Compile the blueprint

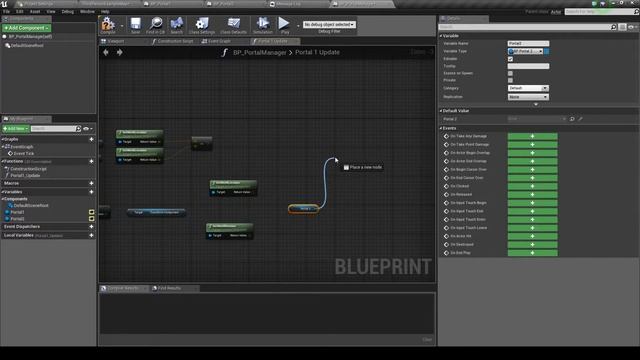coord(108,25)
